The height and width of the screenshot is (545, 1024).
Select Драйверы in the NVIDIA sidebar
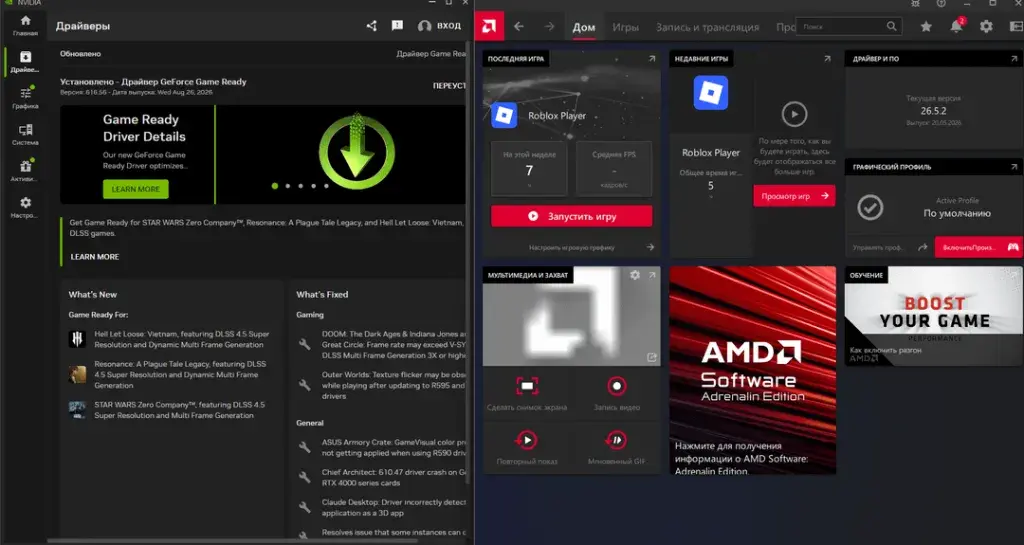[x=25, y=62]
